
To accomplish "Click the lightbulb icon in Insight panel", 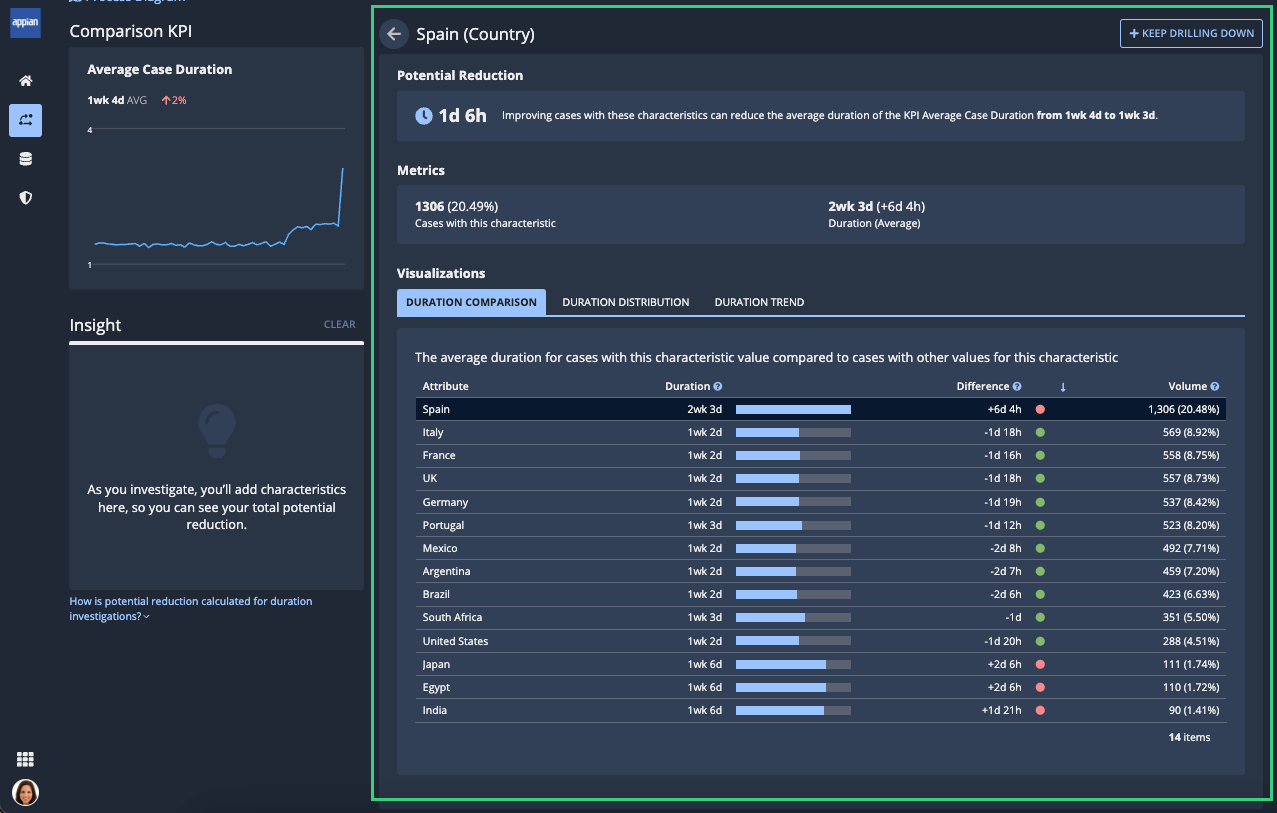I will pyautogui.click(x=217, y=430).
